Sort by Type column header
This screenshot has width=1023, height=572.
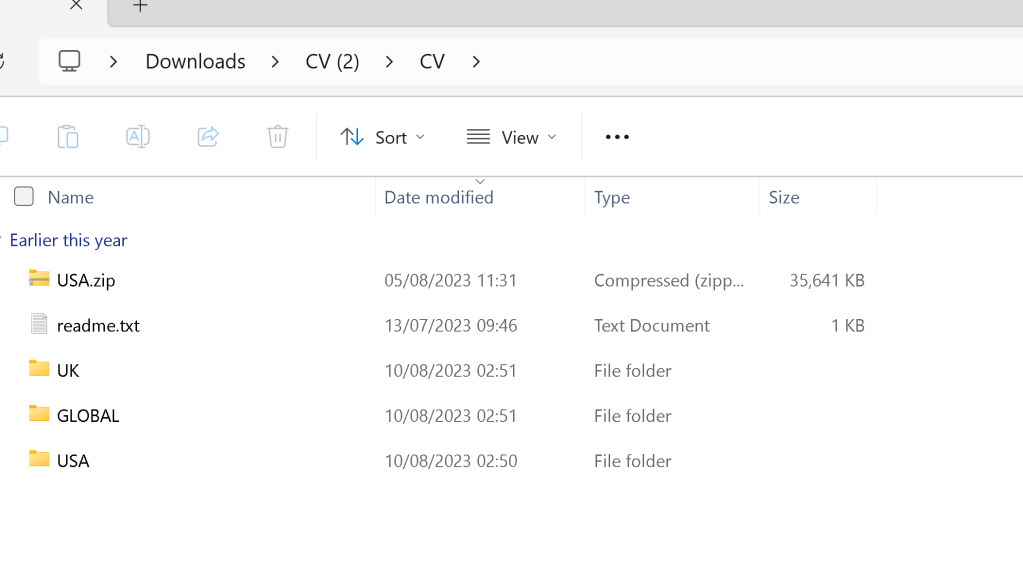point(612,197)
